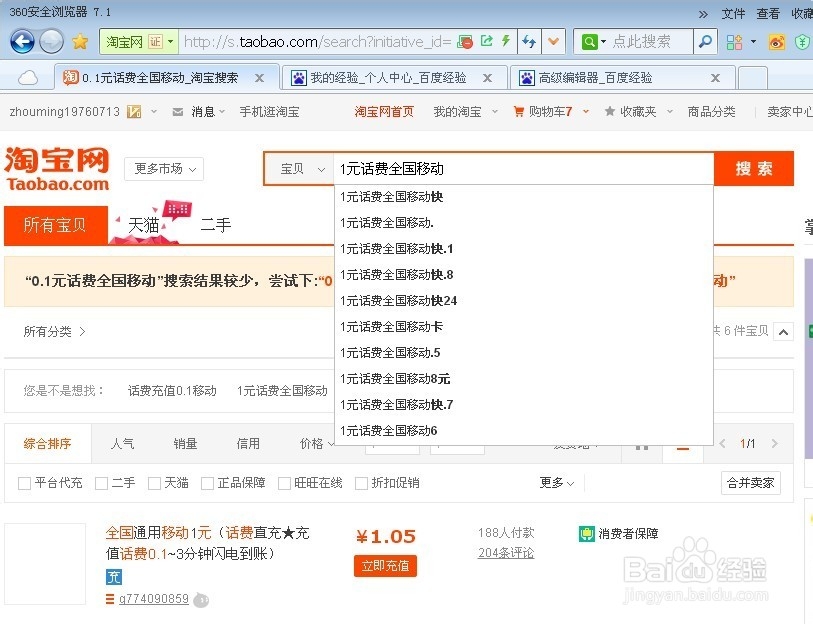
Task: Click the orange 搜索 button
Action: 754,169
